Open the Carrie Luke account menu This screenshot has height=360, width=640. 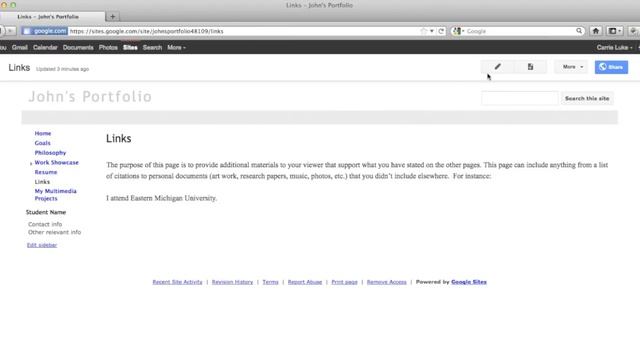tap(614, 47)
